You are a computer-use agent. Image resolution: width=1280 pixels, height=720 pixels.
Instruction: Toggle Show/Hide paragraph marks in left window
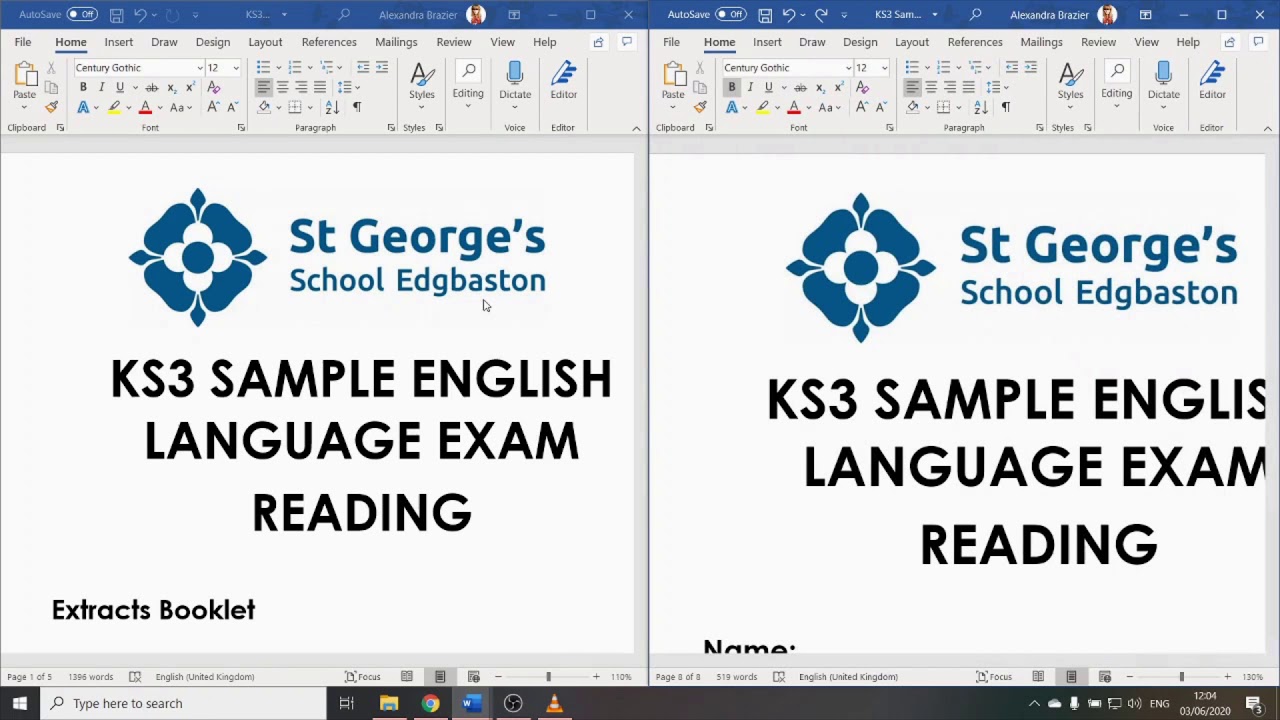(357, 107)
